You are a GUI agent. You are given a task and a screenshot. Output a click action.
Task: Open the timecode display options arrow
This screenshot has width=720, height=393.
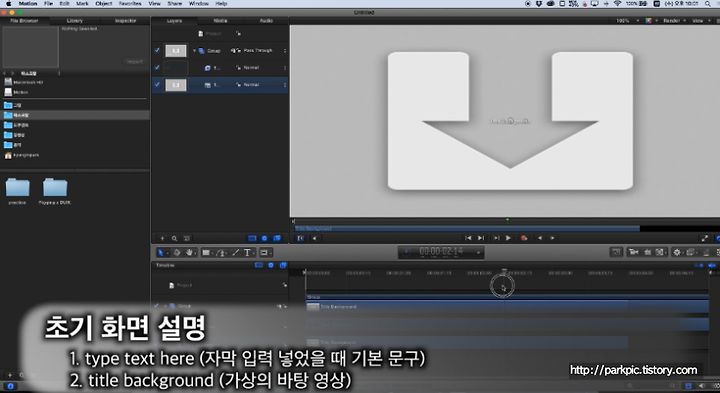click(478, 252)
